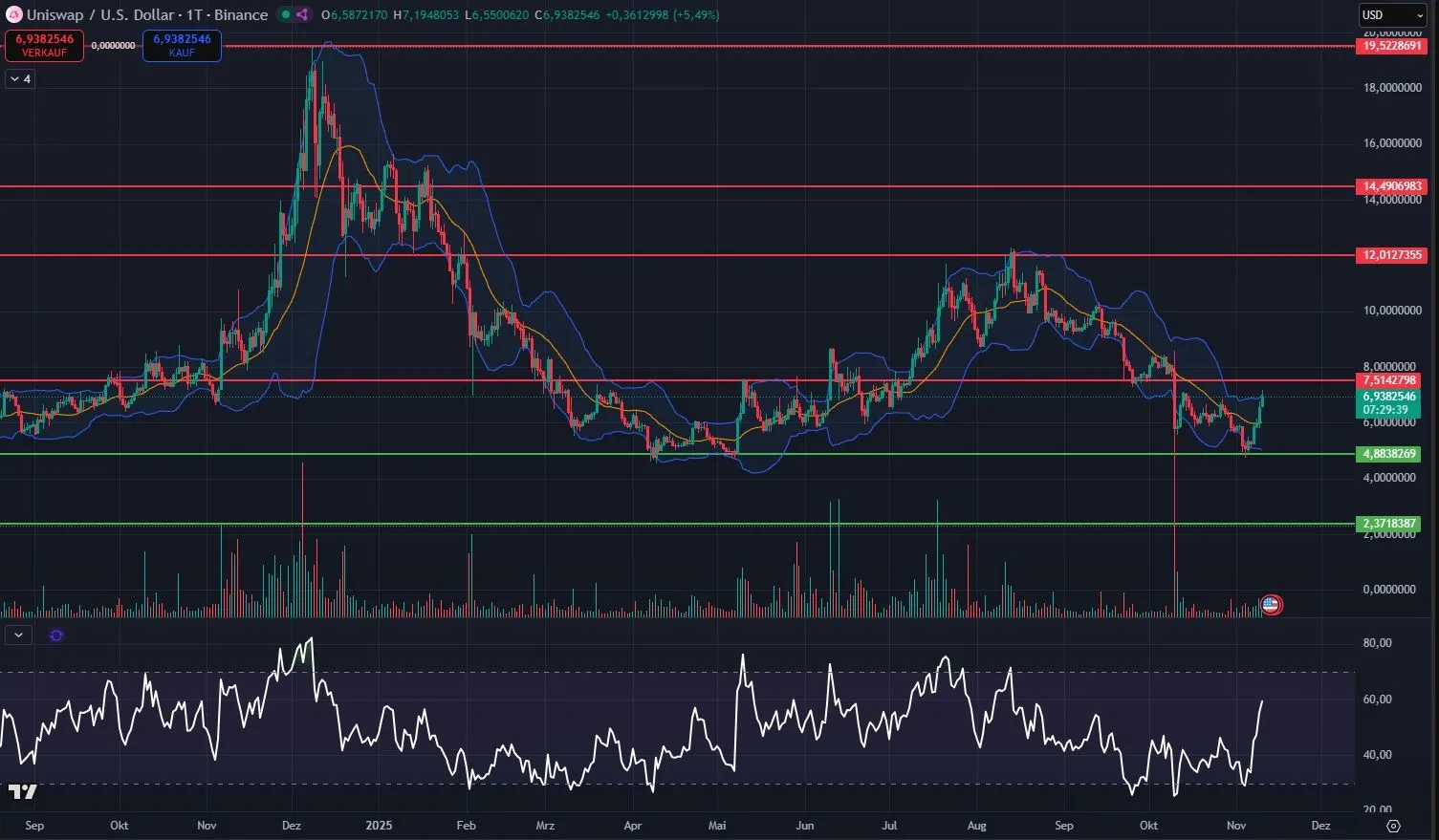Open the lower pane dropdown arrow
The image size is (1439, 840).
tap(17, 635)
